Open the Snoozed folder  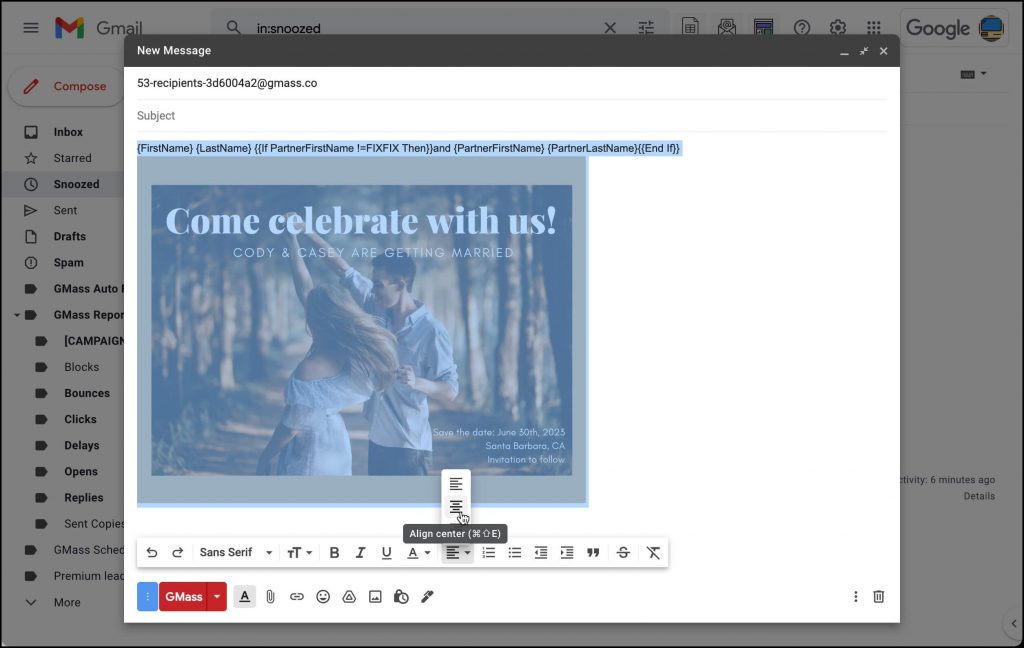coord(74,184)
